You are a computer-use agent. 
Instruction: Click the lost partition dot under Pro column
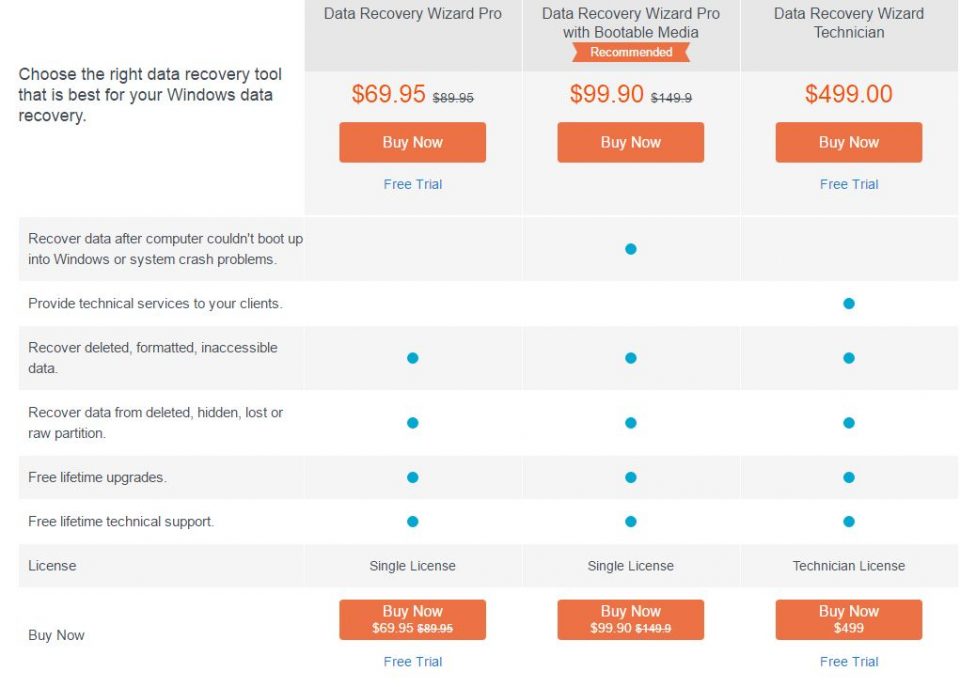pyautogui.click(x=412, y=422)
